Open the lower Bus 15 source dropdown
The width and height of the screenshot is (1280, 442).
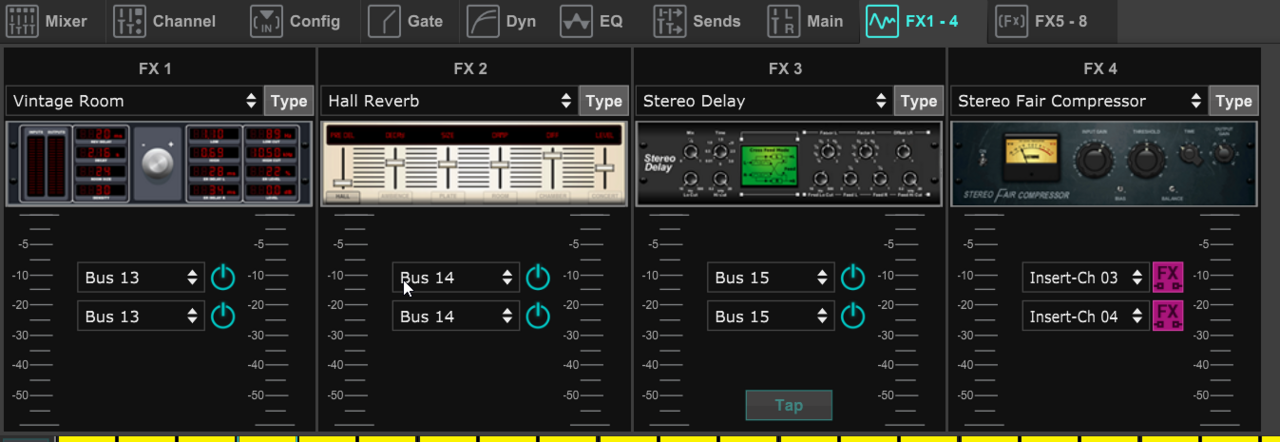point(771,316)
